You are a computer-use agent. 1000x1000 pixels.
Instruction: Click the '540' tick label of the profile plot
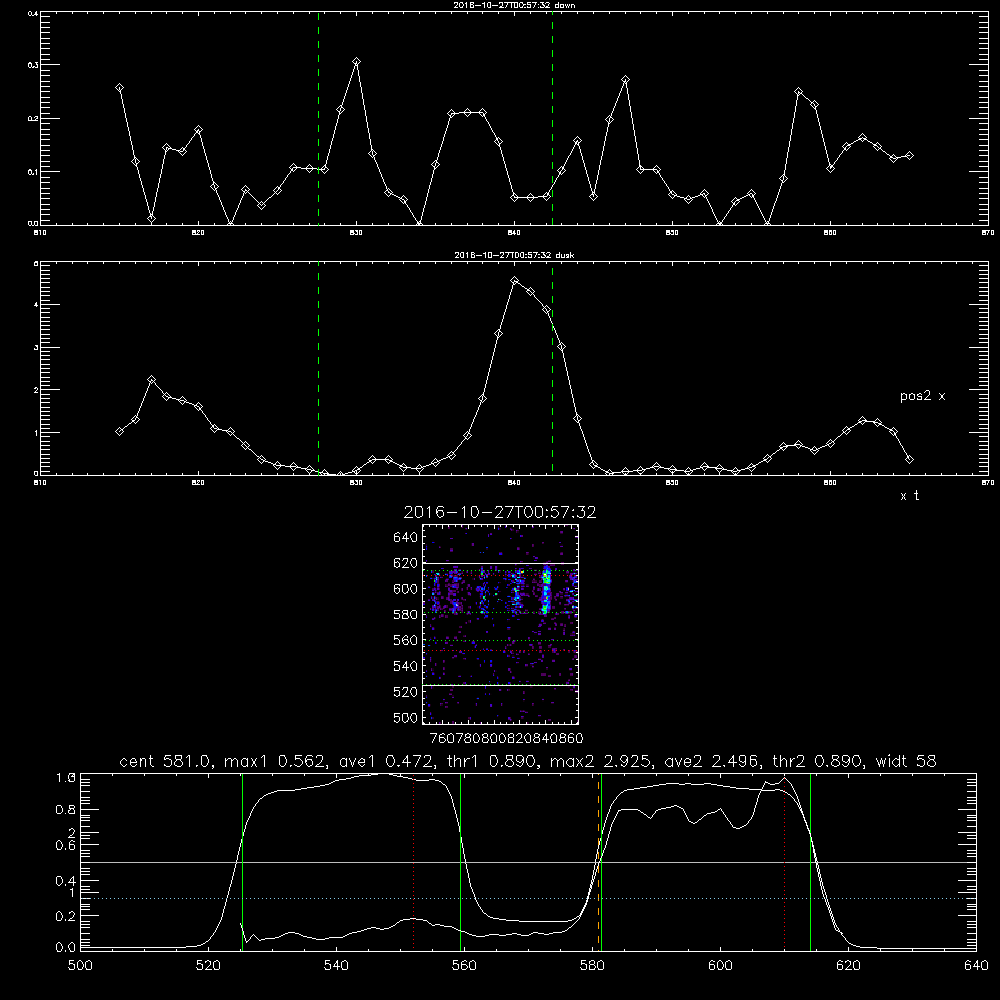click(336, 966)
